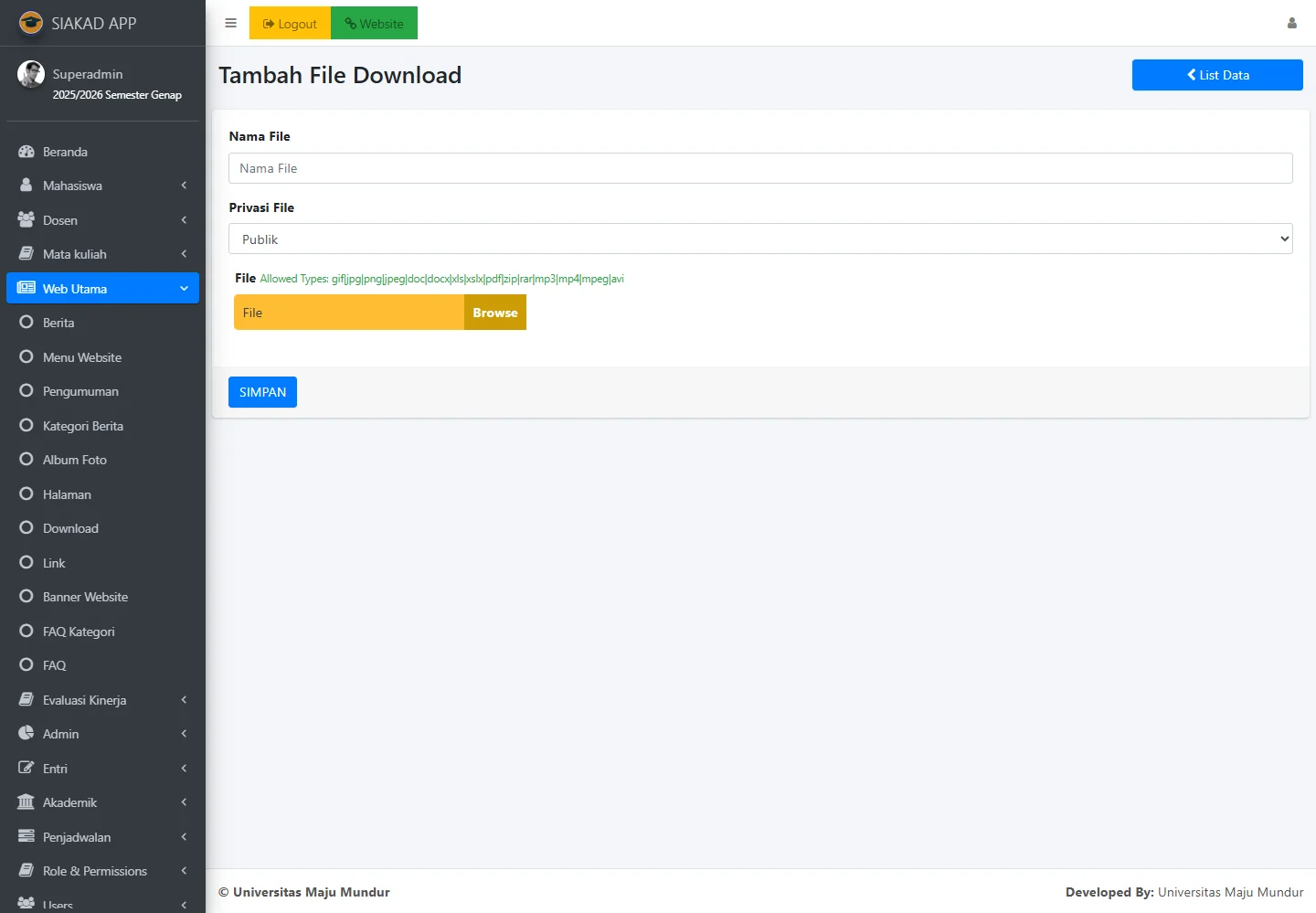Viewport: 1316px width, 913px height.
Task: Click the user profile icon at top right
Action: (1291, 23)
